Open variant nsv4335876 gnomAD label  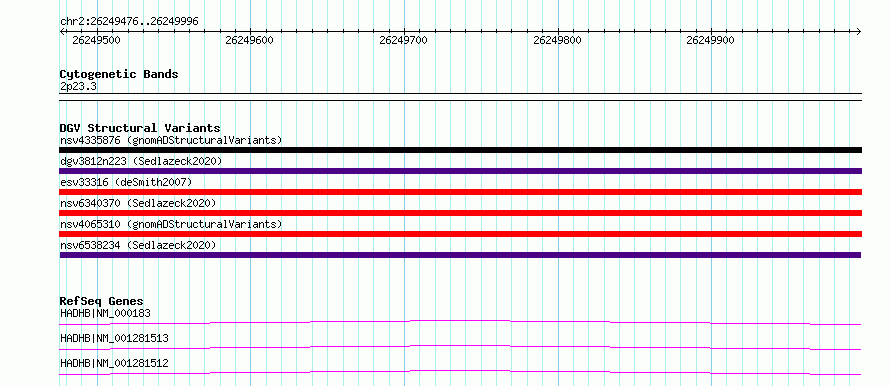(x=171, y=140)
